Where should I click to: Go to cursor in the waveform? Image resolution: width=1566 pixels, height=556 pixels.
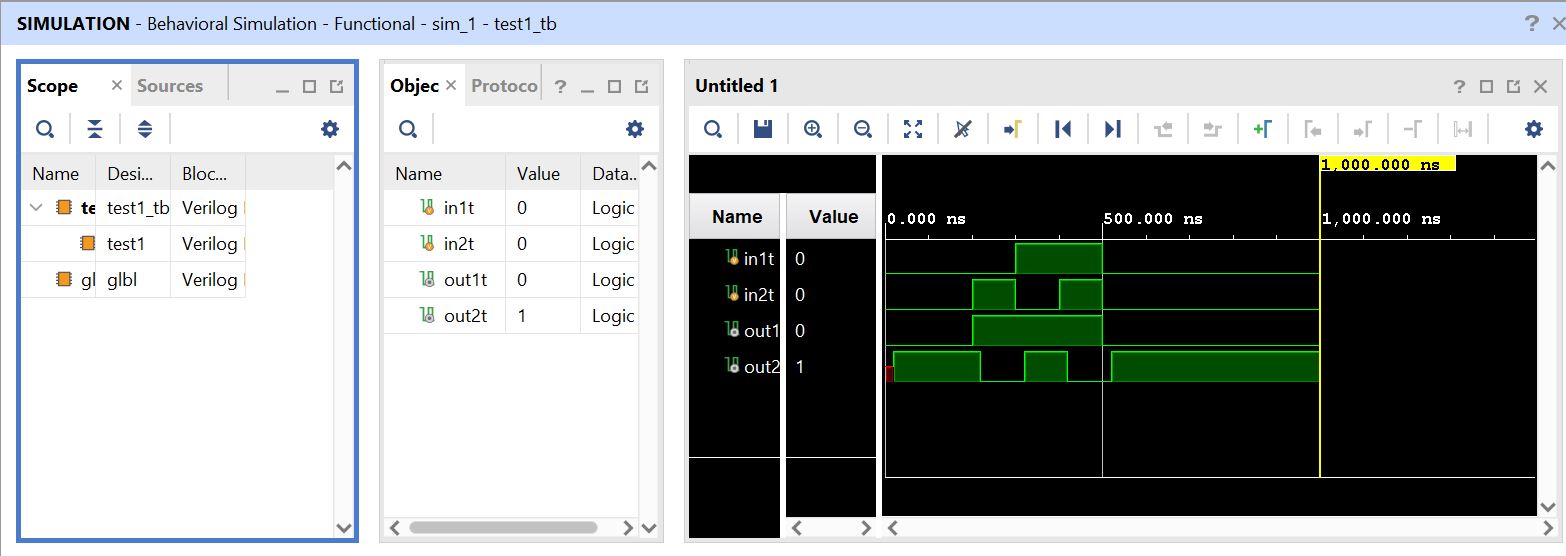pyautogui.click(x=1013, y=129)
